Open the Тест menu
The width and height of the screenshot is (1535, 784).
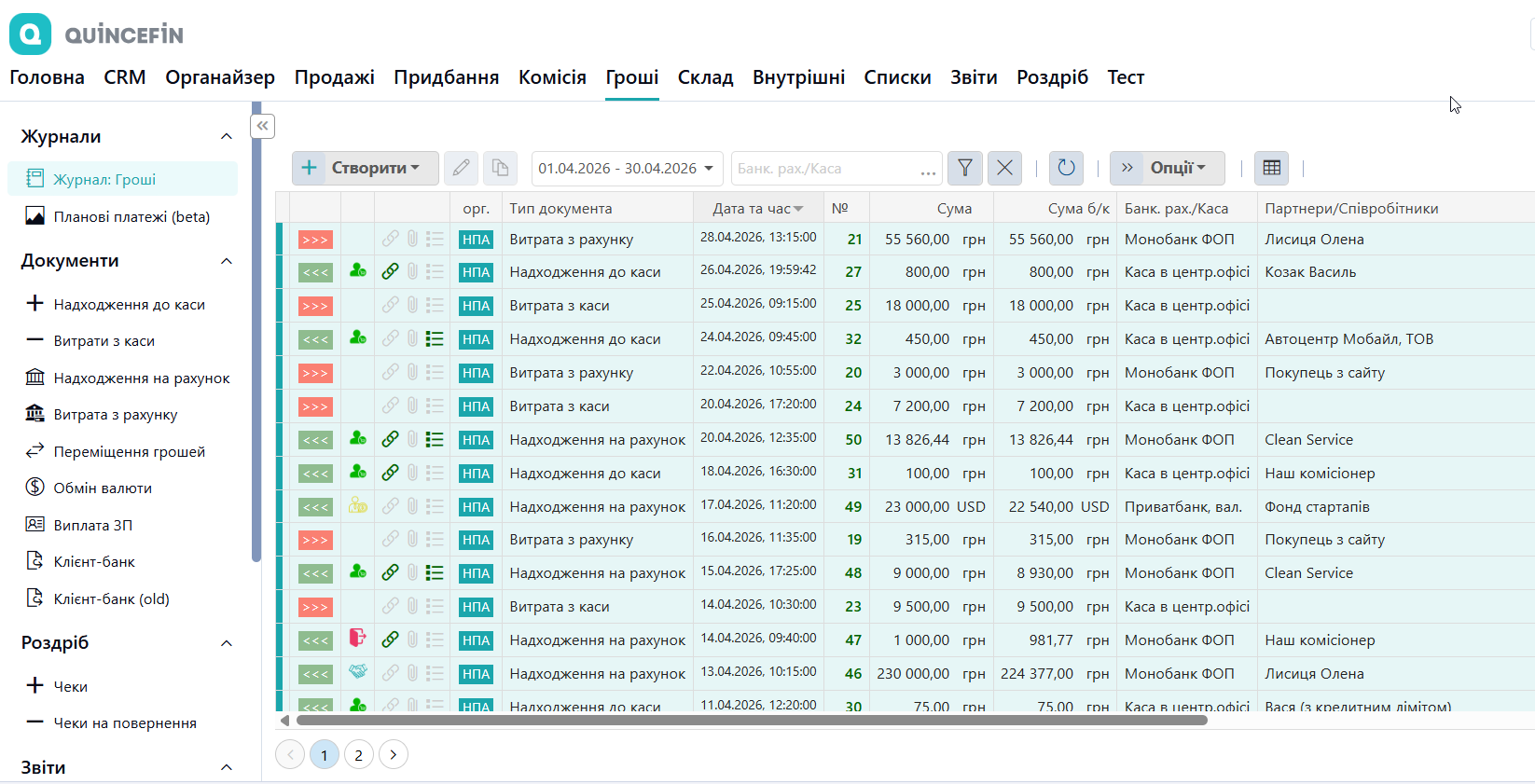(1126, 77)
